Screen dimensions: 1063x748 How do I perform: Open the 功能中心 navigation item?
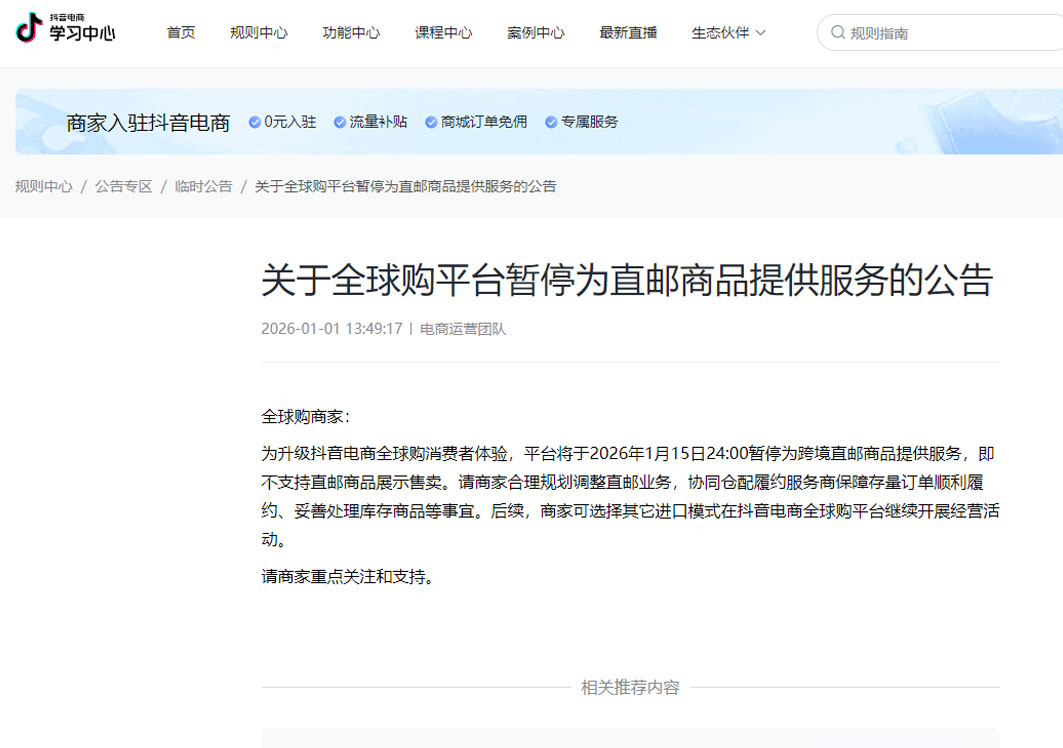pyautogui.click(x=351, y=32)
